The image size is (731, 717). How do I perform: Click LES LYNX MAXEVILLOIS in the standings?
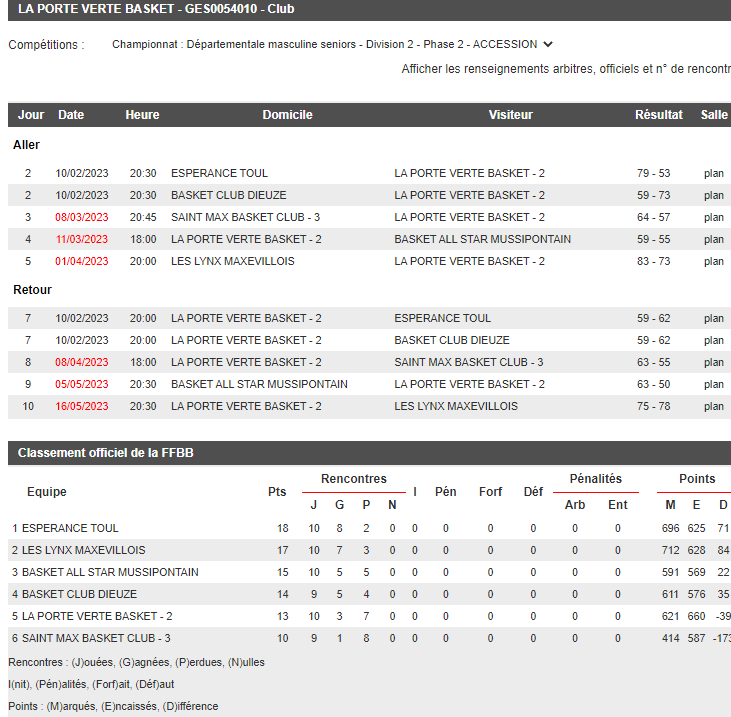[83, 550]
